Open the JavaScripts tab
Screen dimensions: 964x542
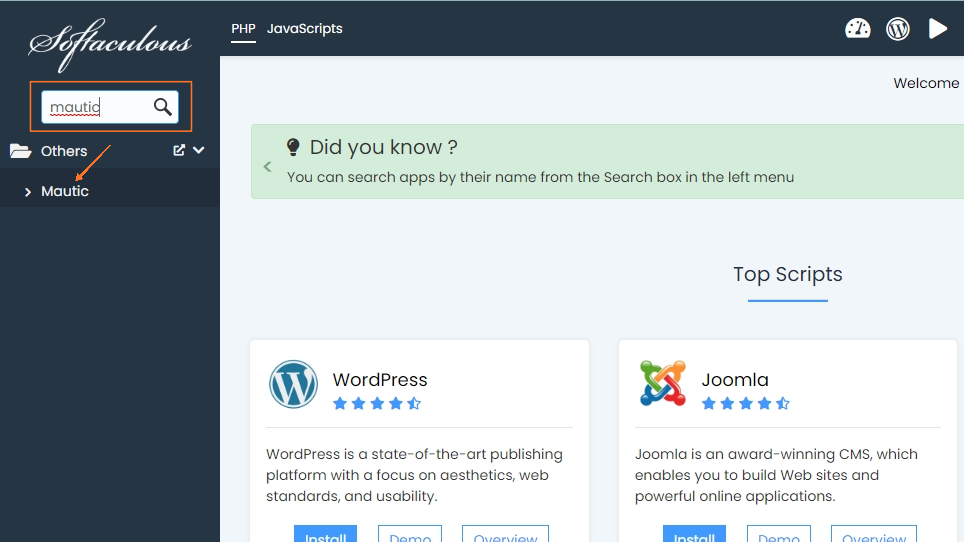[x=305, y=29]
